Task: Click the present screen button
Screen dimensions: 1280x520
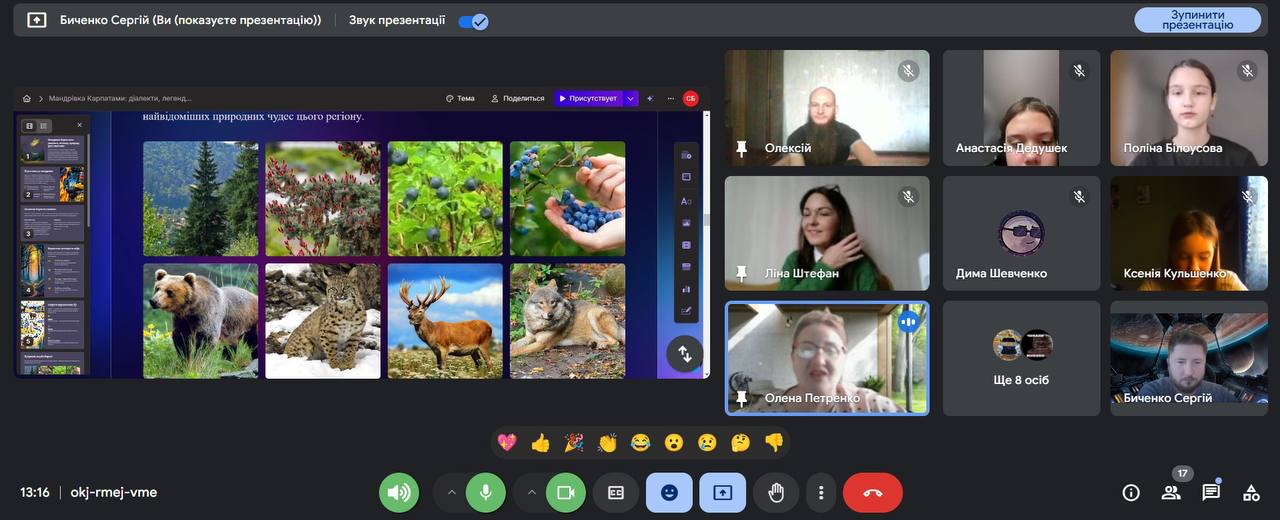Action: click(x=722, y=493)
